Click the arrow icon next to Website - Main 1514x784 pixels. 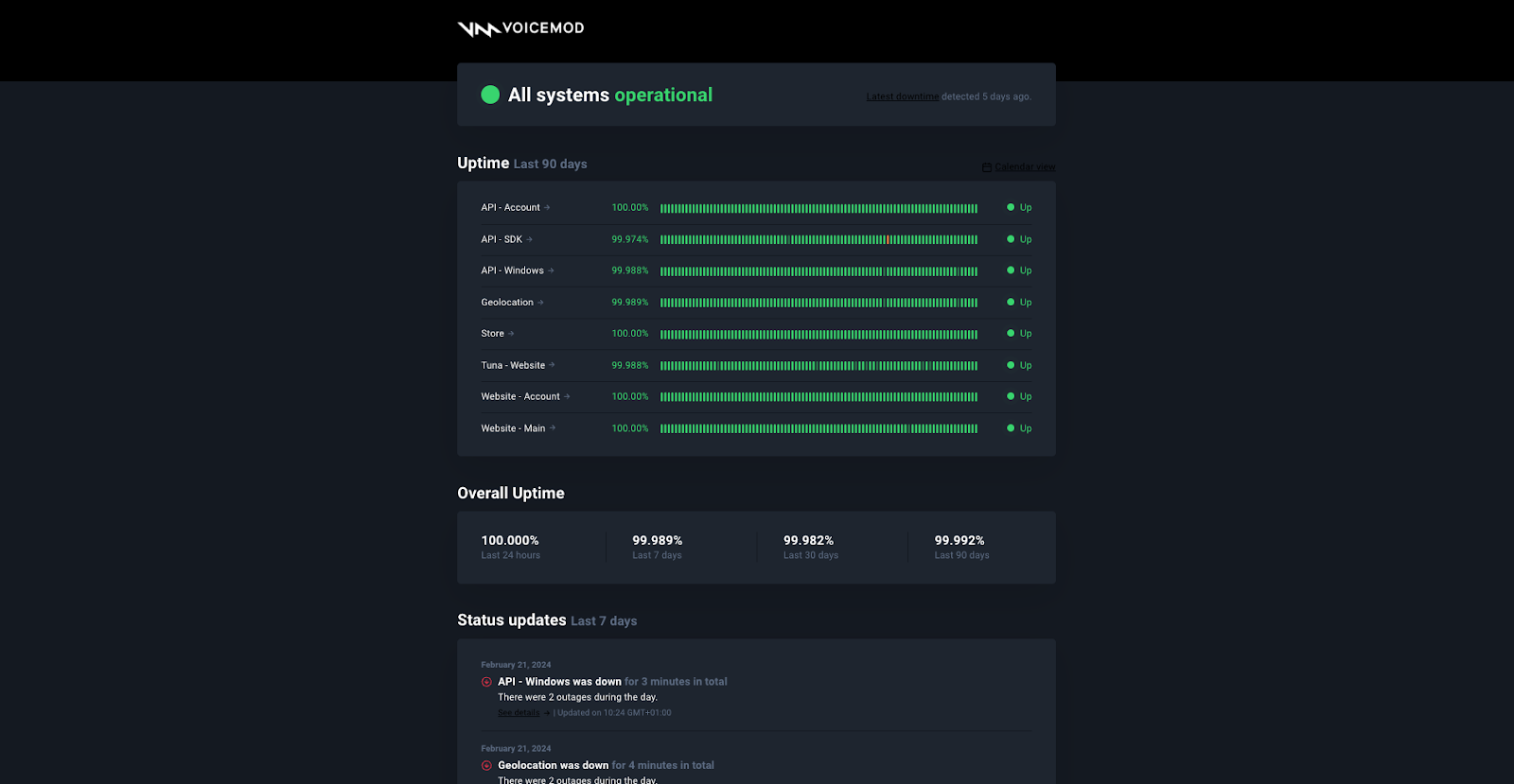553,428
